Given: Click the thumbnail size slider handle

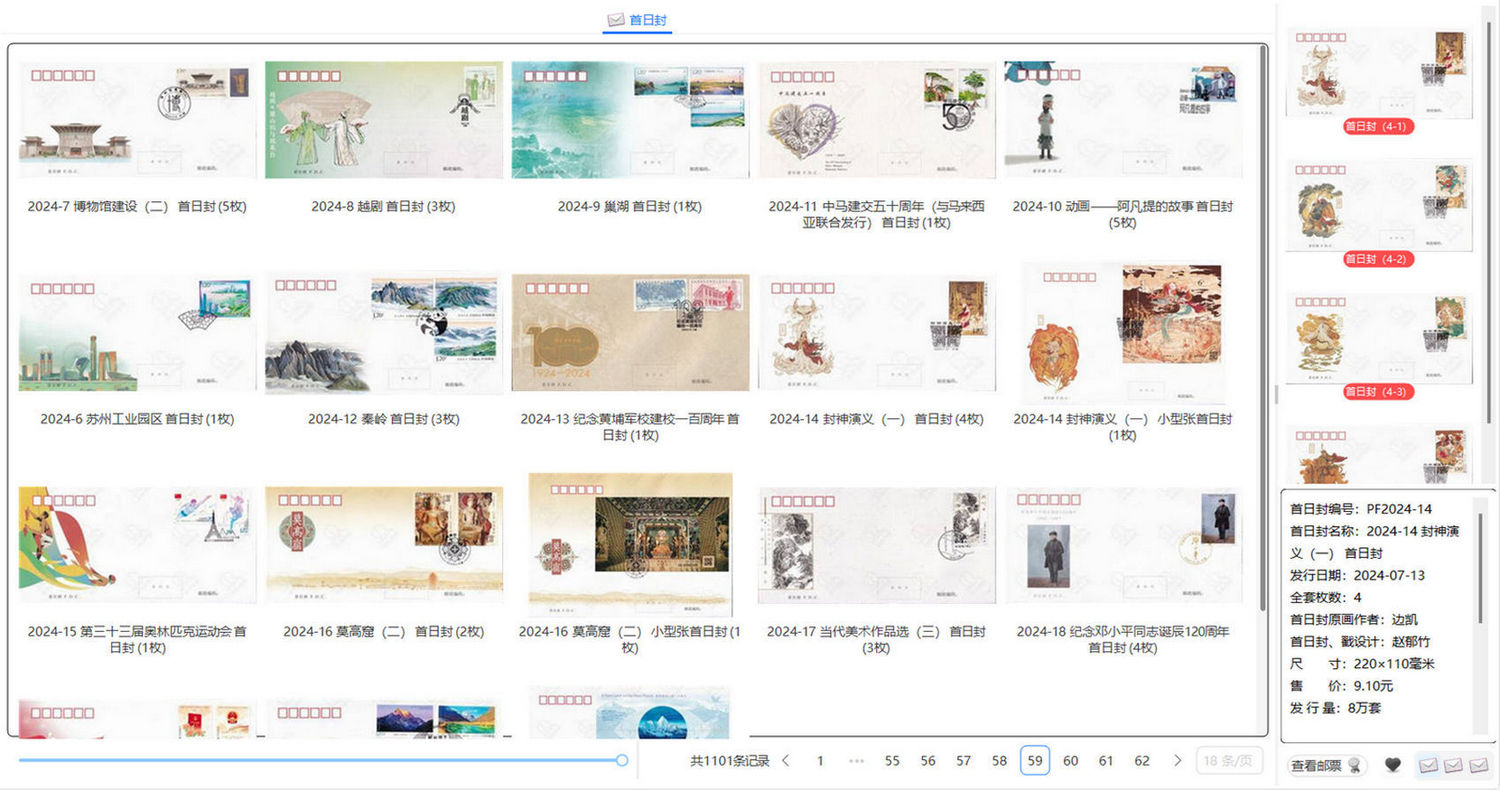Looking at the screenshot, I should coord(622,761).
